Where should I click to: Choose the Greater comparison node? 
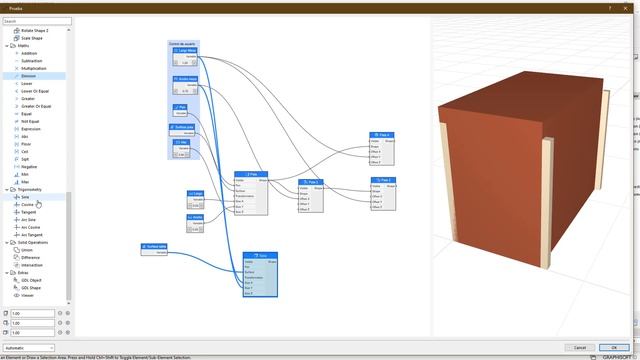pos(28,99)
